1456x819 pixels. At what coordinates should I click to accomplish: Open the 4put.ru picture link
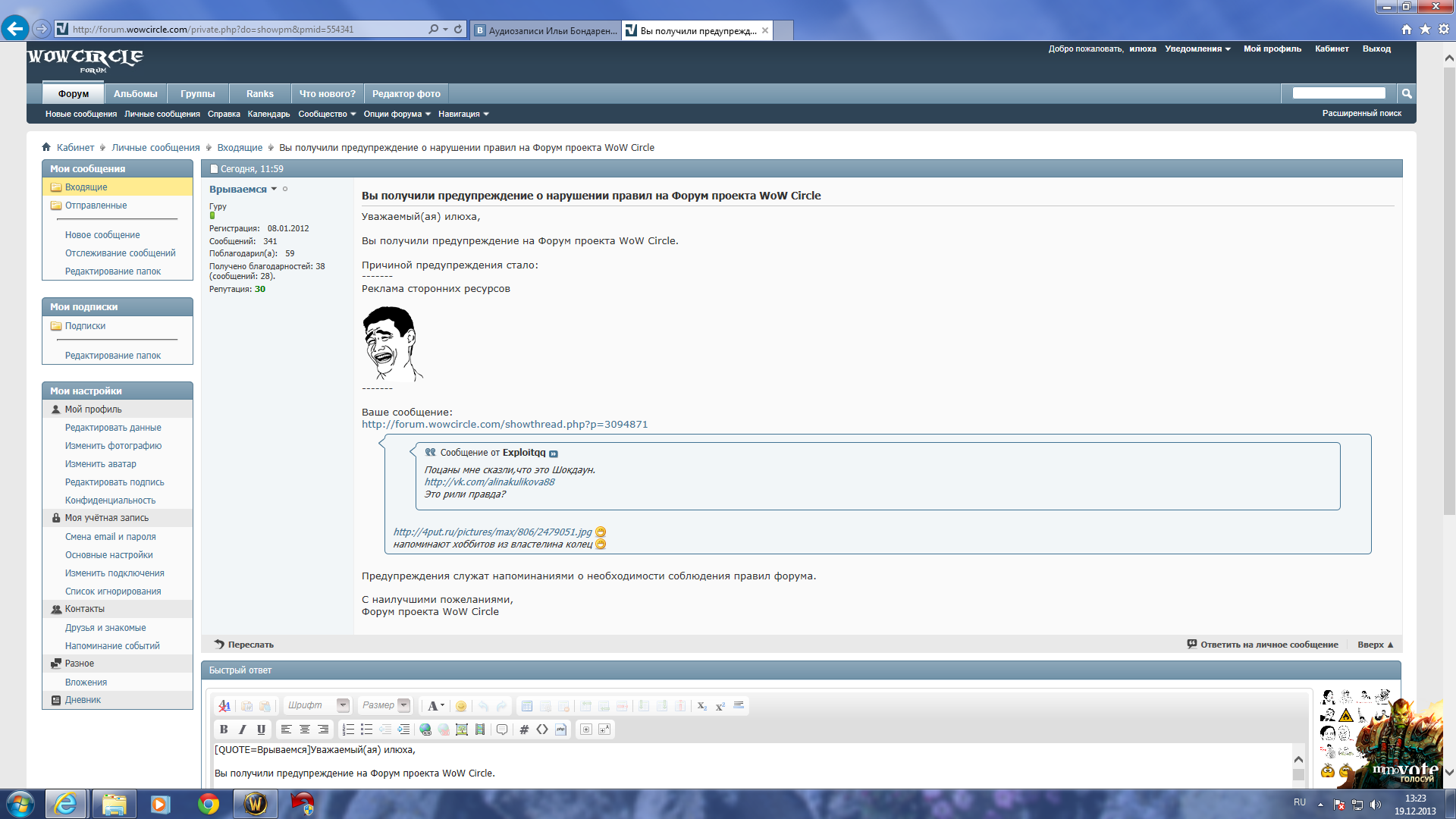492,532
